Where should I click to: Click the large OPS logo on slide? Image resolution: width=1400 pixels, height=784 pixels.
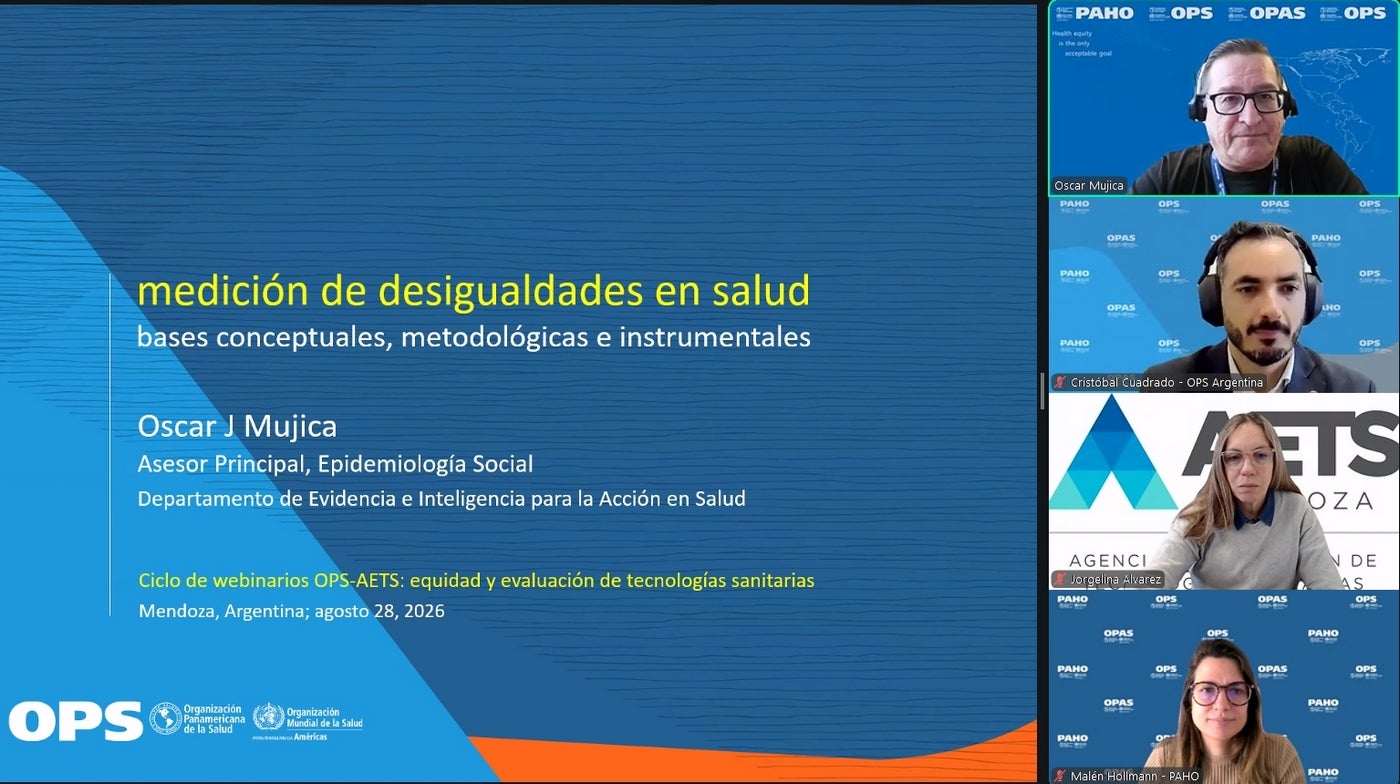75,720
